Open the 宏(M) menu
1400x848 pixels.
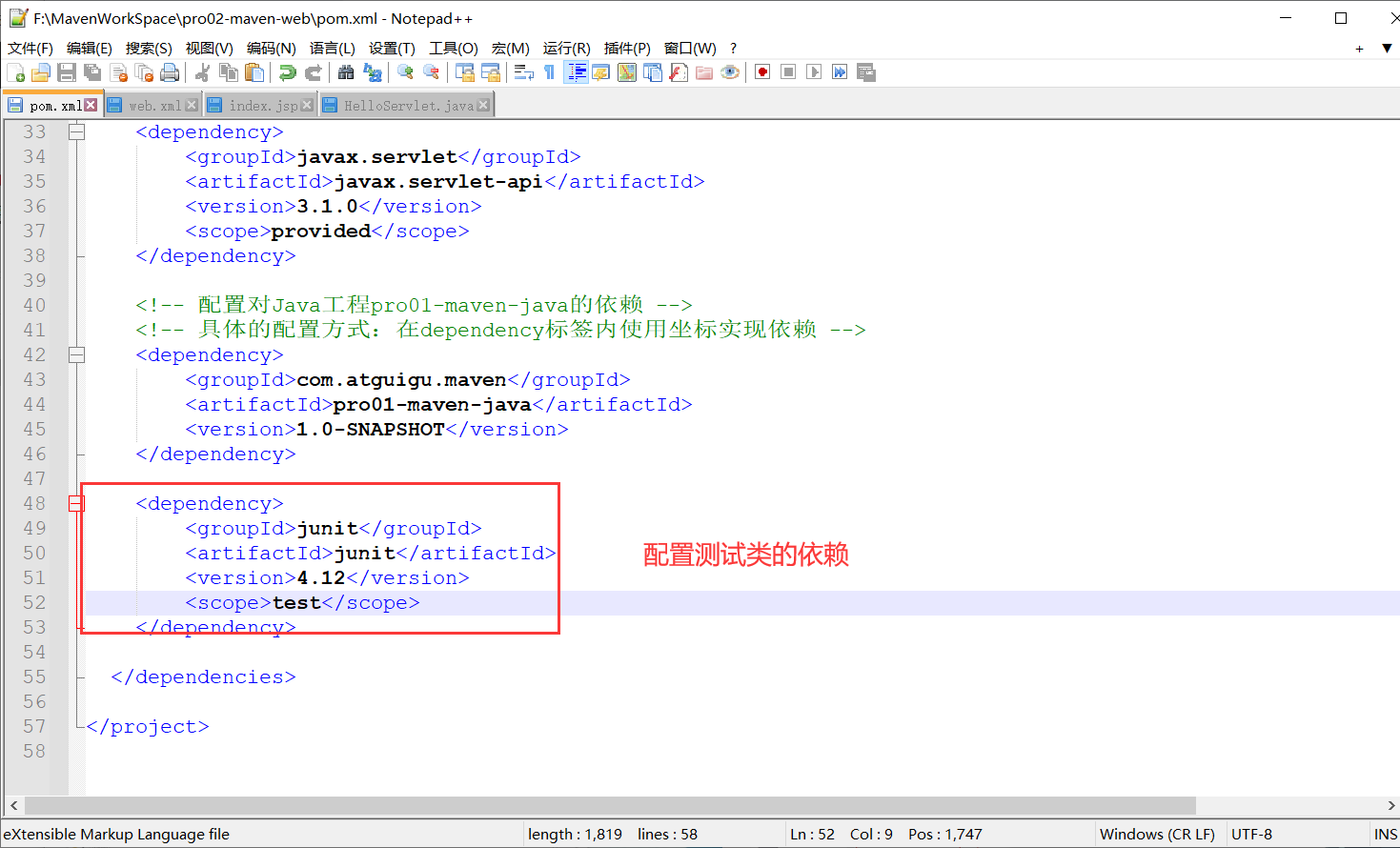click(x=511, y=49)
